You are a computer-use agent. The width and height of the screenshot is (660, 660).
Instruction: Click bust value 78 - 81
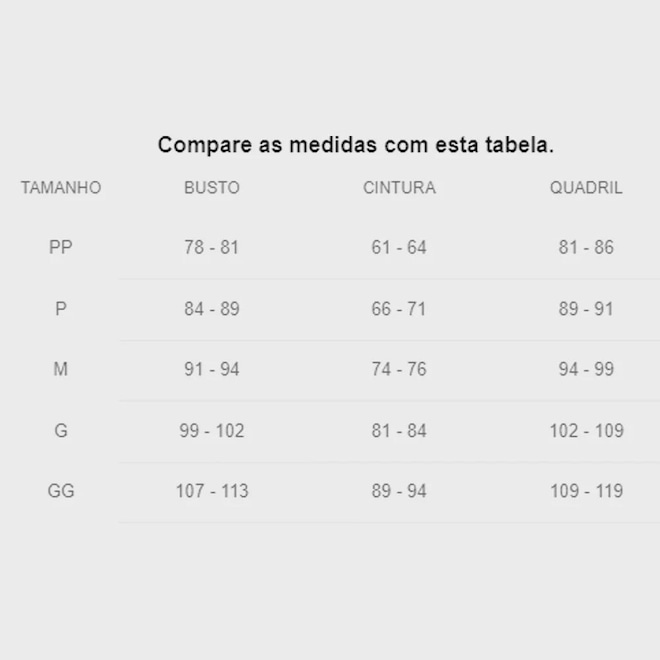211,247
